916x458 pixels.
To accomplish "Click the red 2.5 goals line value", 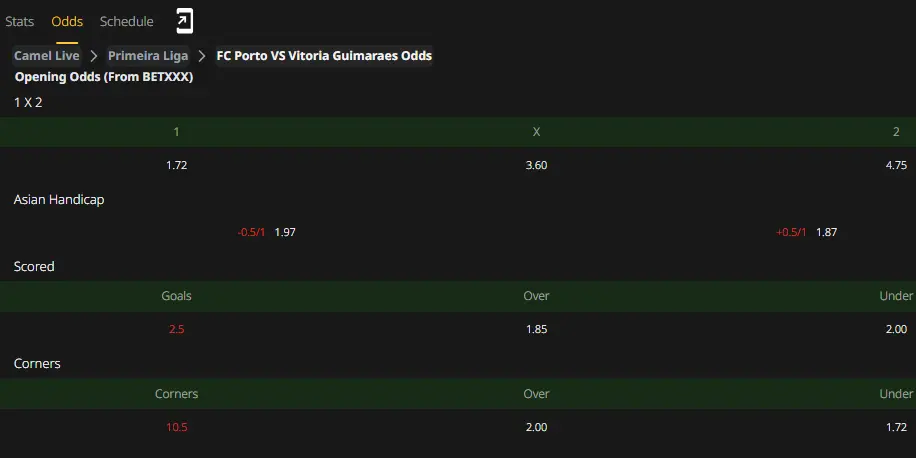I will 176,329.
